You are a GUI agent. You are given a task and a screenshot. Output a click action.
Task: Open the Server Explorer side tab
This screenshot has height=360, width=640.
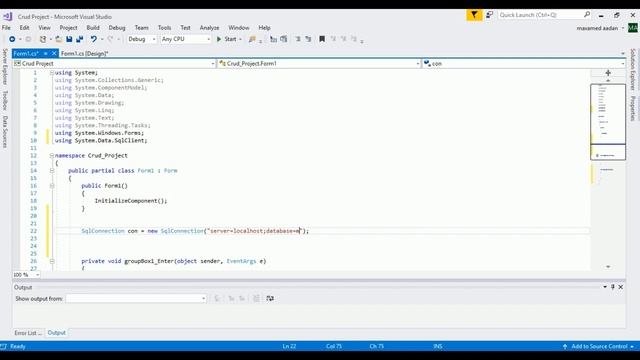5,67
